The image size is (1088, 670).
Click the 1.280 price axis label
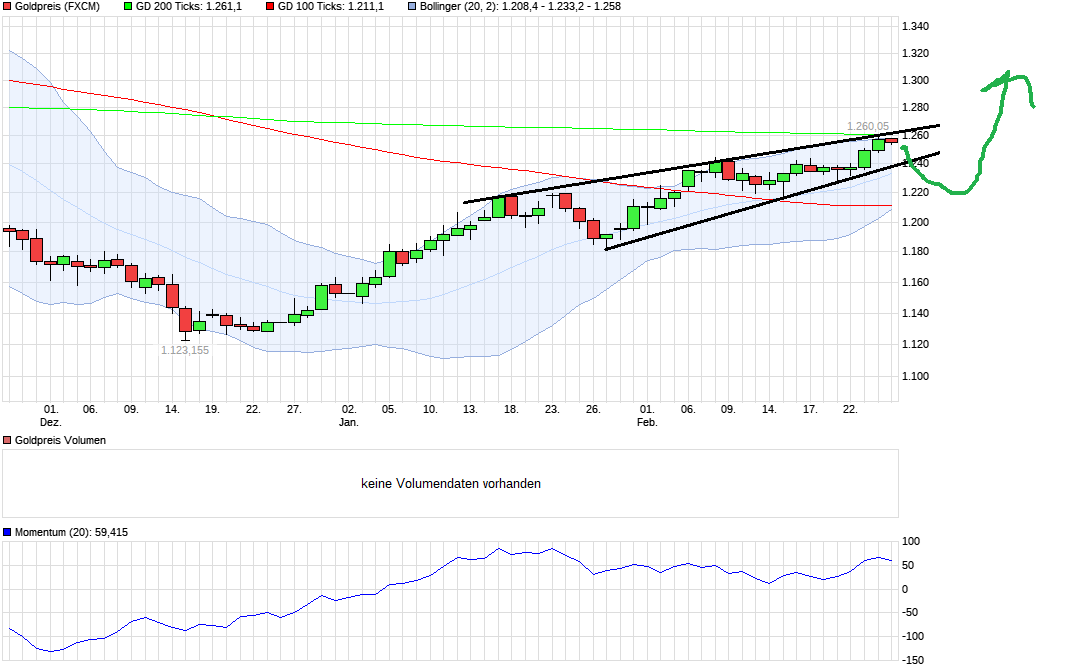click(915, 108)
